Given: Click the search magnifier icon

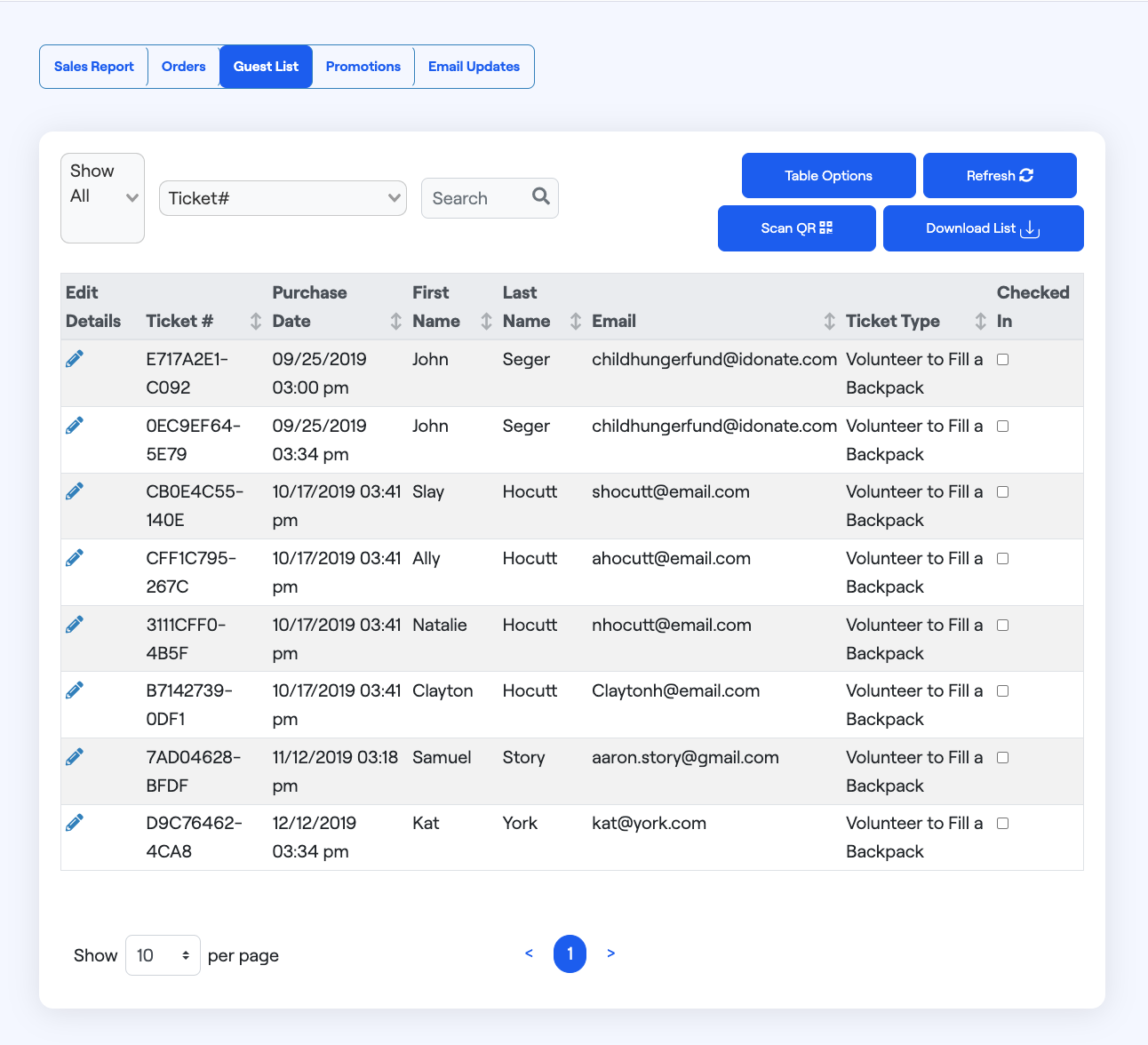Looking at the screenshot, I should click(x=540, y=196).
